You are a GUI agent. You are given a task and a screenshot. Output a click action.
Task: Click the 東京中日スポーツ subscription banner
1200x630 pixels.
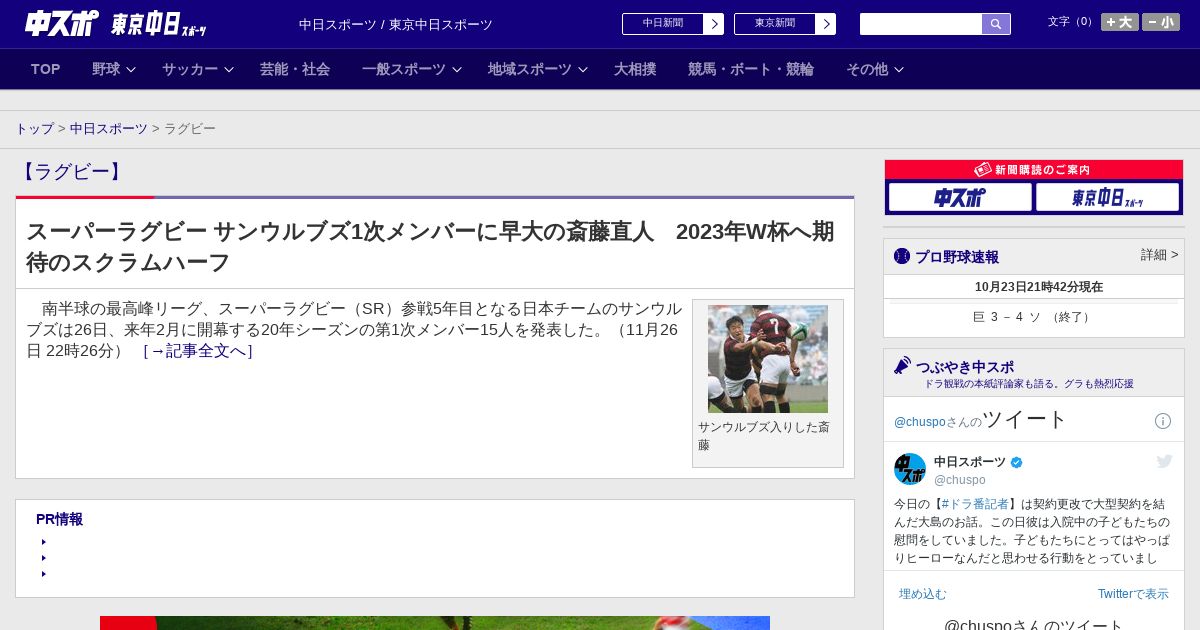pyautogui.click(x=1107, y=198)
